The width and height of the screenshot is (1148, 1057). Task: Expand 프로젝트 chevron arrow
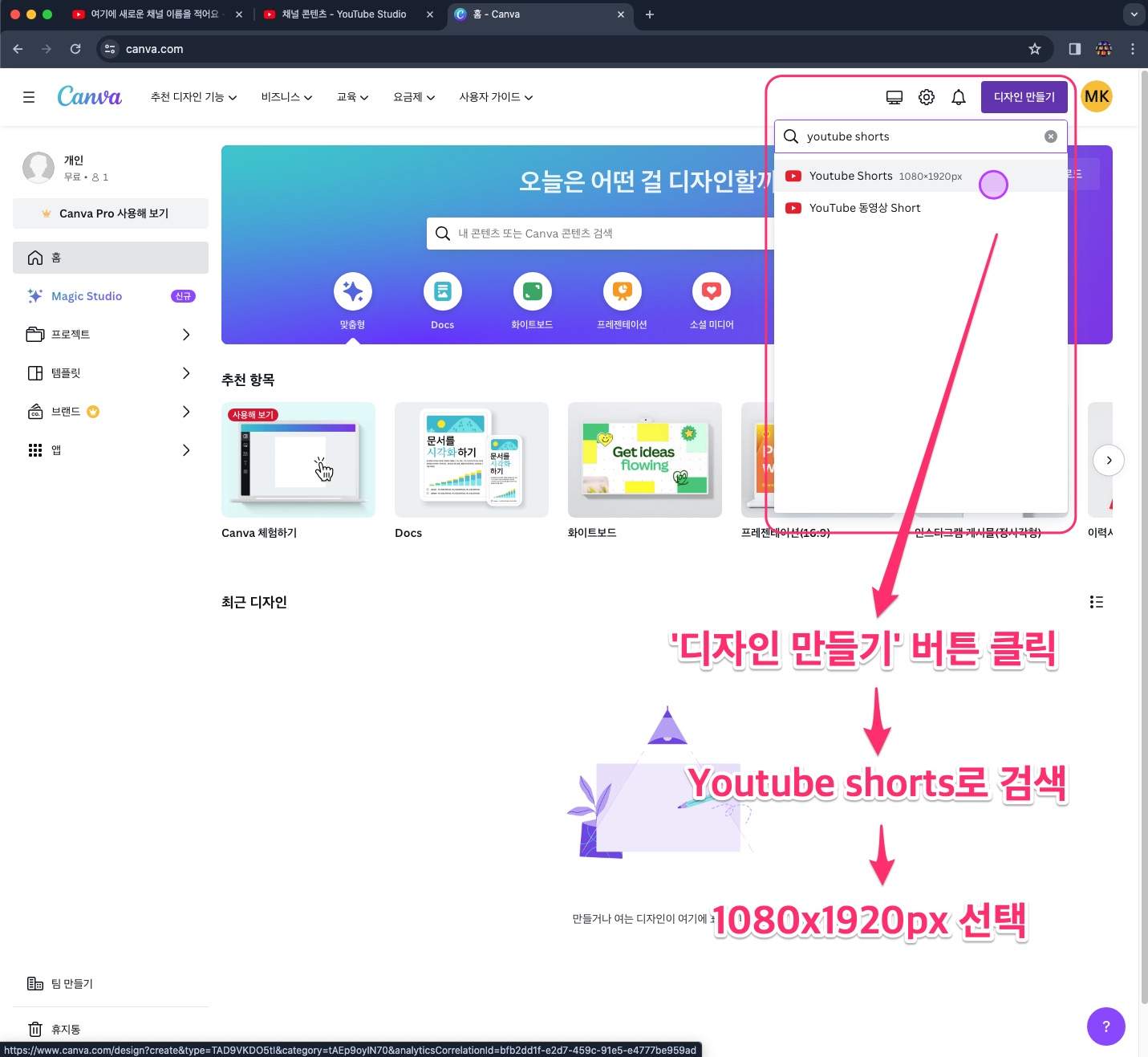[186, 335]
